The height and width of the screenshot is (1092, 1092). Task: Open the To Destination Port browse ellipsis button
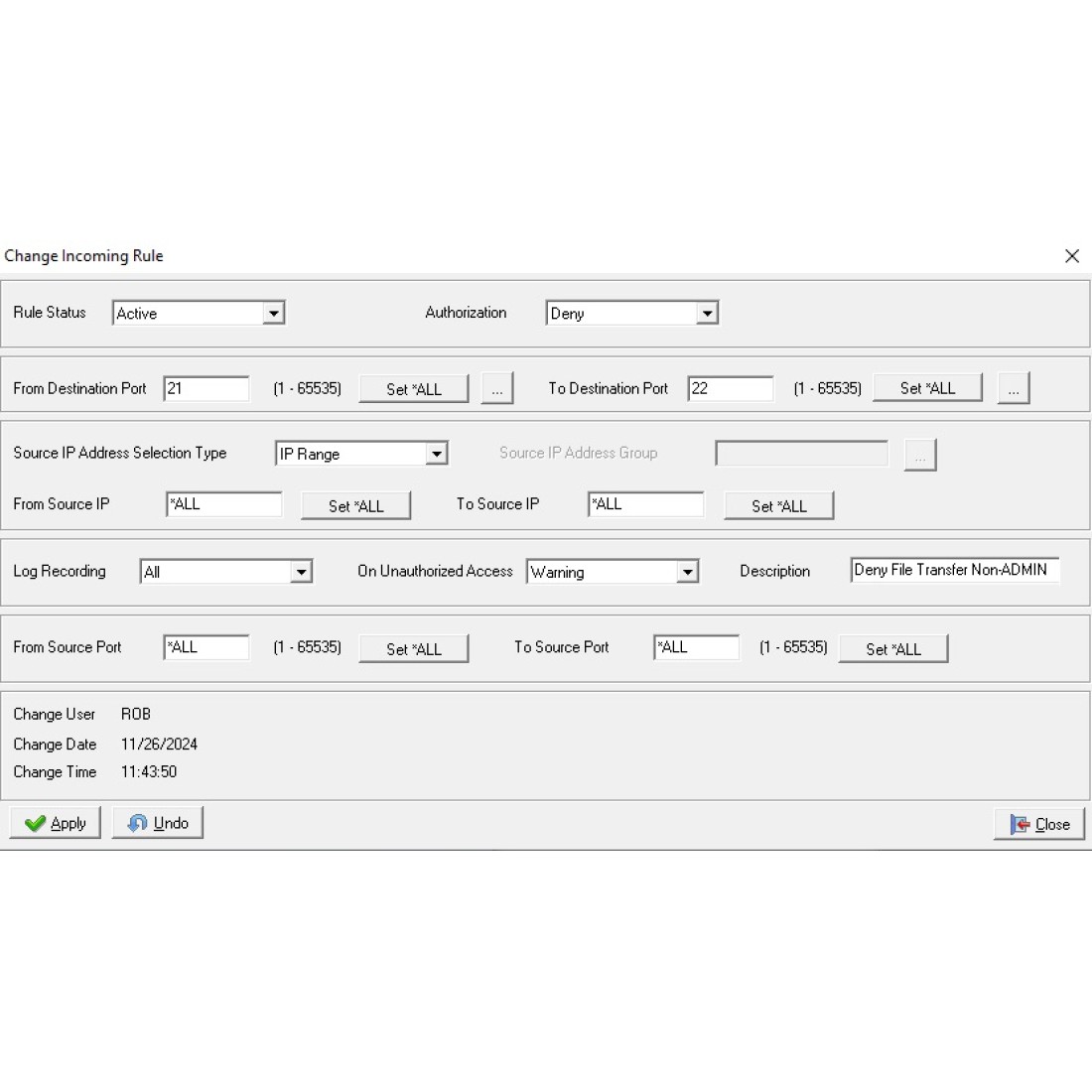(1013, 389)
